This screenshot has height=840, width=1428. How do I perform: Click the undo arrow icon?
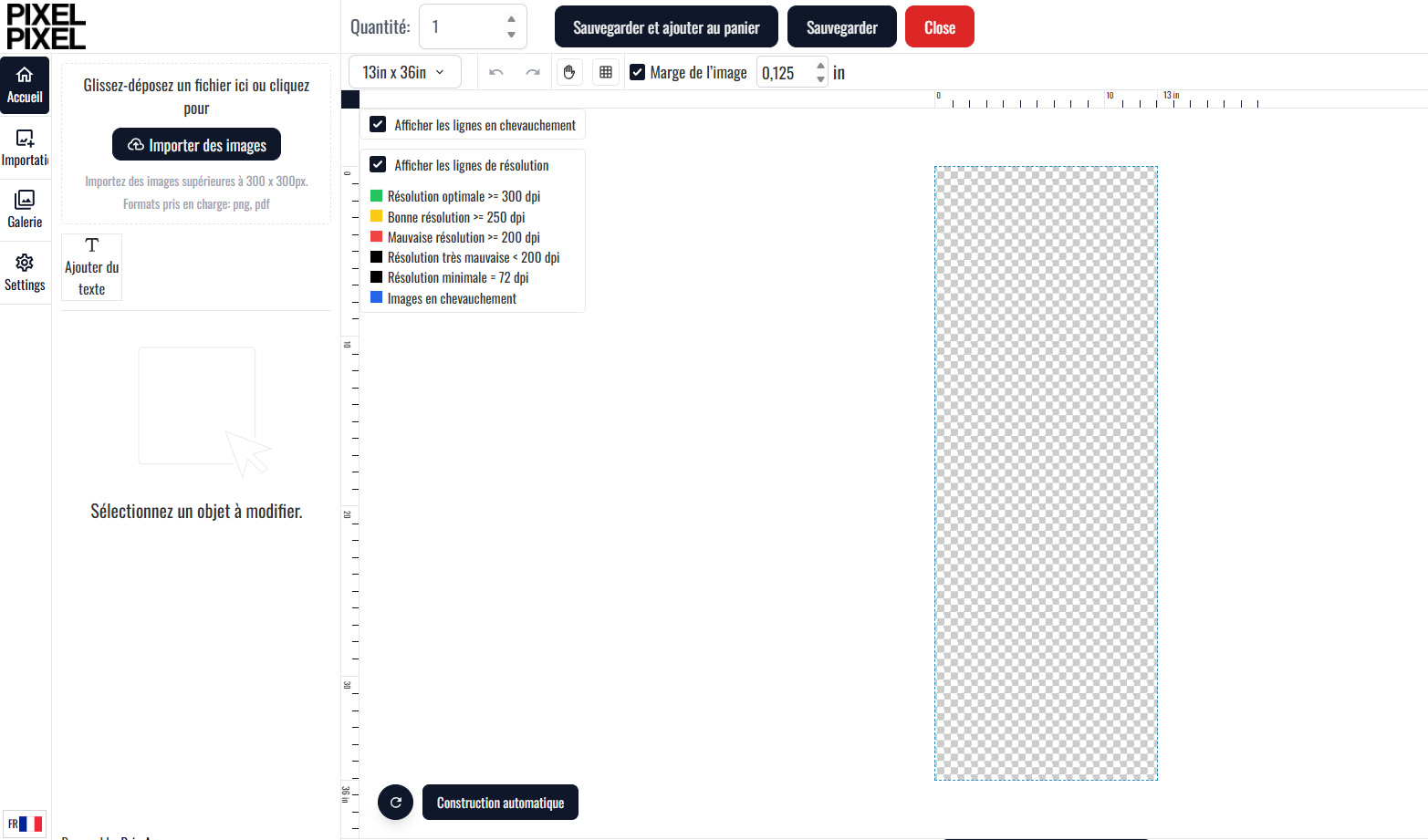[496, 72]
